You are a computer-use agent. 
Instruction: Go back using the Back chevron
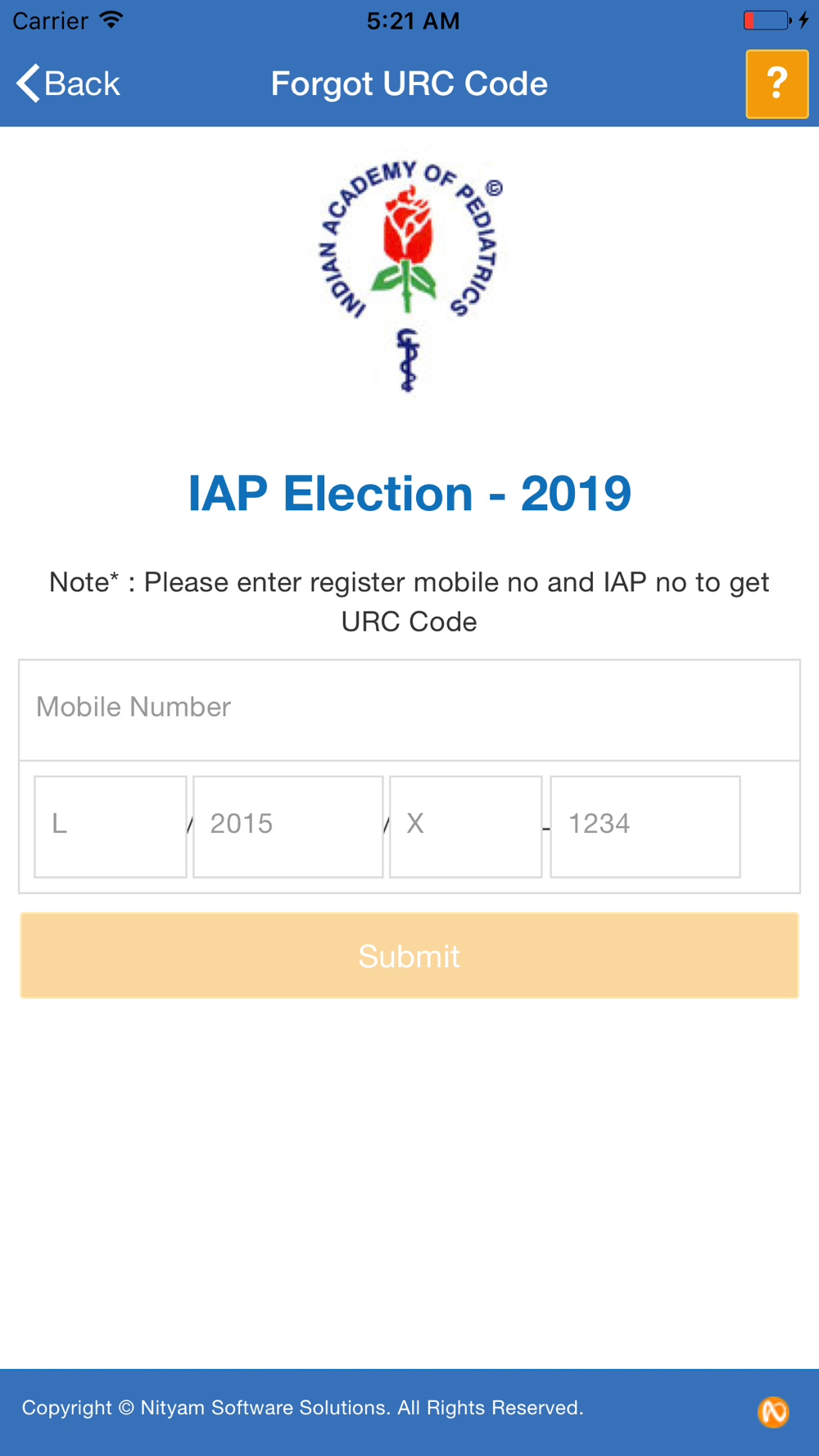[28, 84]
